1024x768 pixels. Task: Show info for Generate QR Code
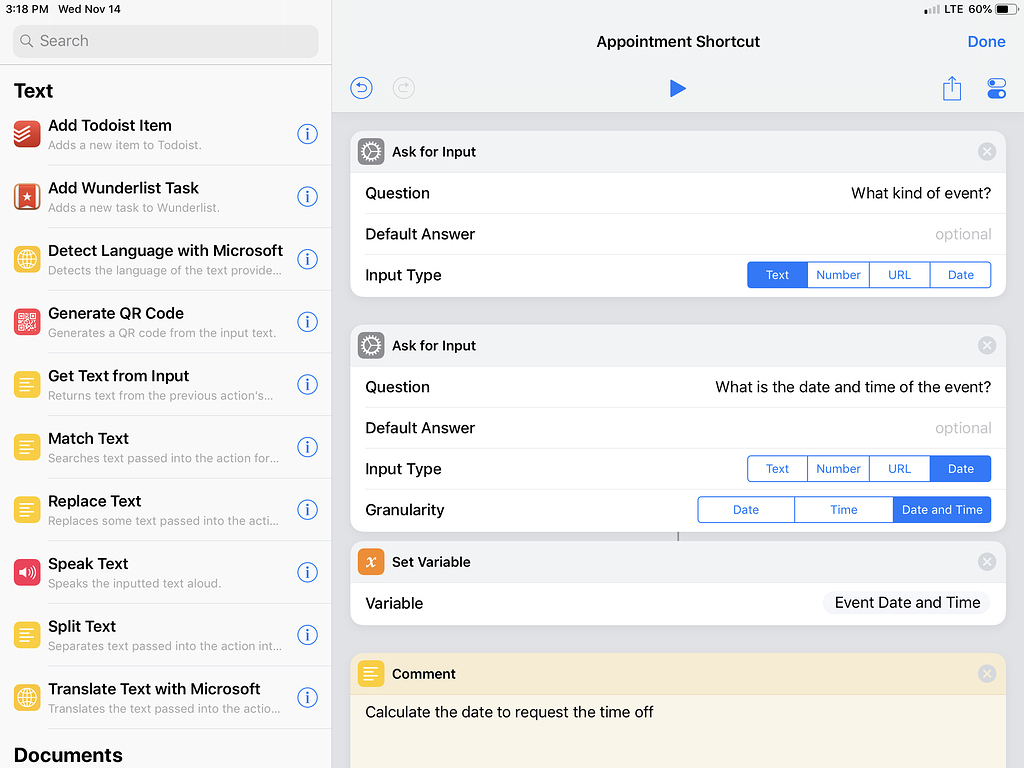click(308, 322)
